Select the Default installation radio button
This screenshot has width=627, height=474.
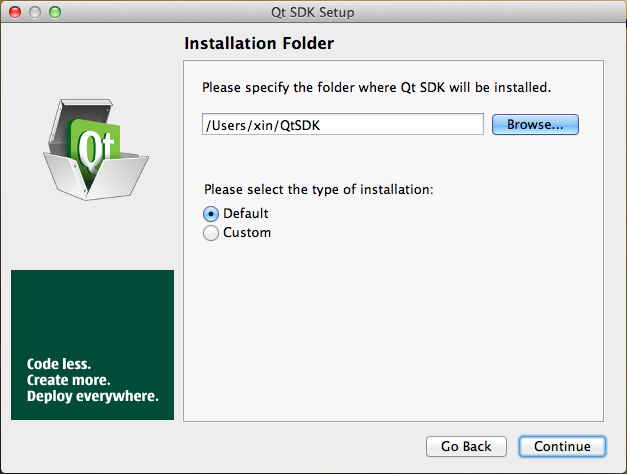[x=211, y=214]
